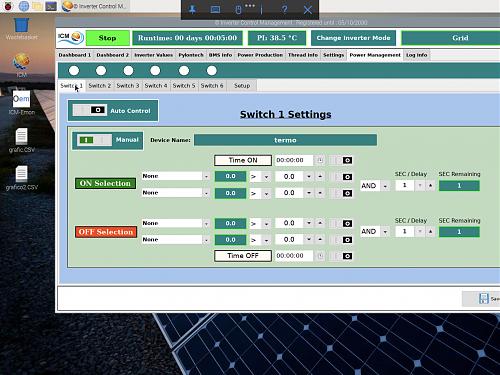Screen dimensions: 500x375
Task: Launch the web browser globe icon
Action: 24,6
